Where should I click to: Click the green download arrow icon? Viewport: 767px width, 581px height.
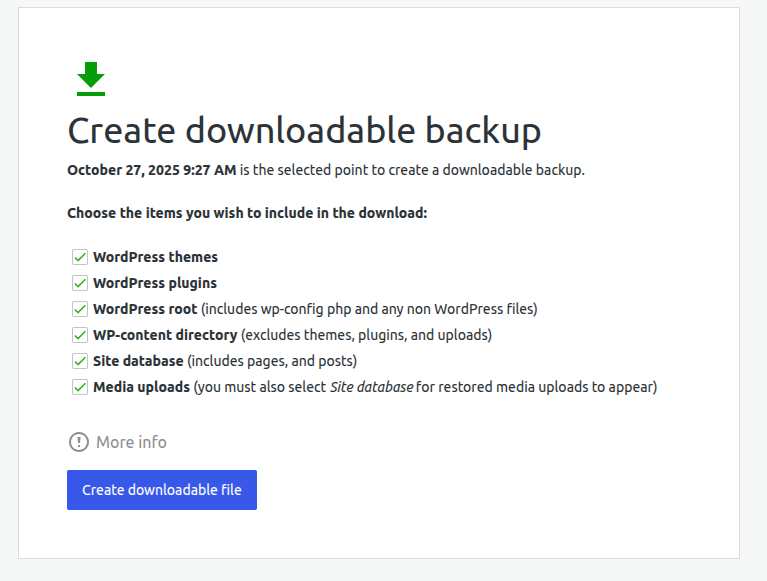[x=91, y=79]
